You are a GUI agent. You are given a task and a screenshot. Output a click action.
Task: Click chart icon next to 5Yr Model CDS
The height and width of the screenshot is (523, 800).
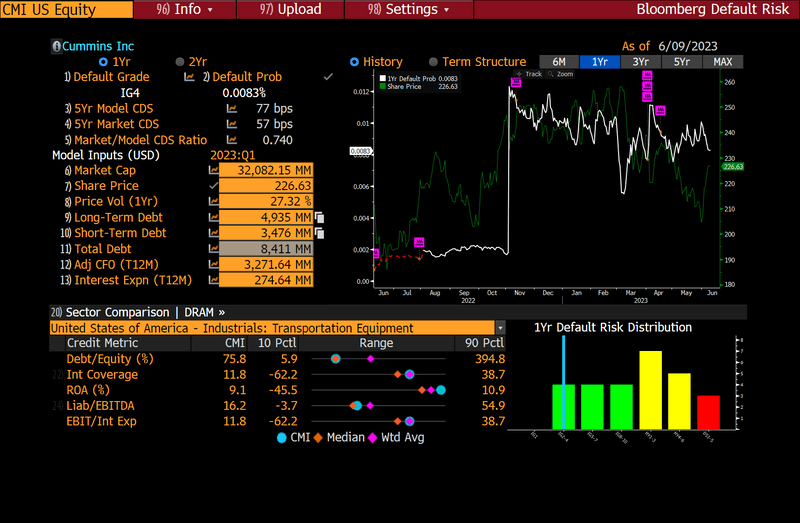[232, 108]
